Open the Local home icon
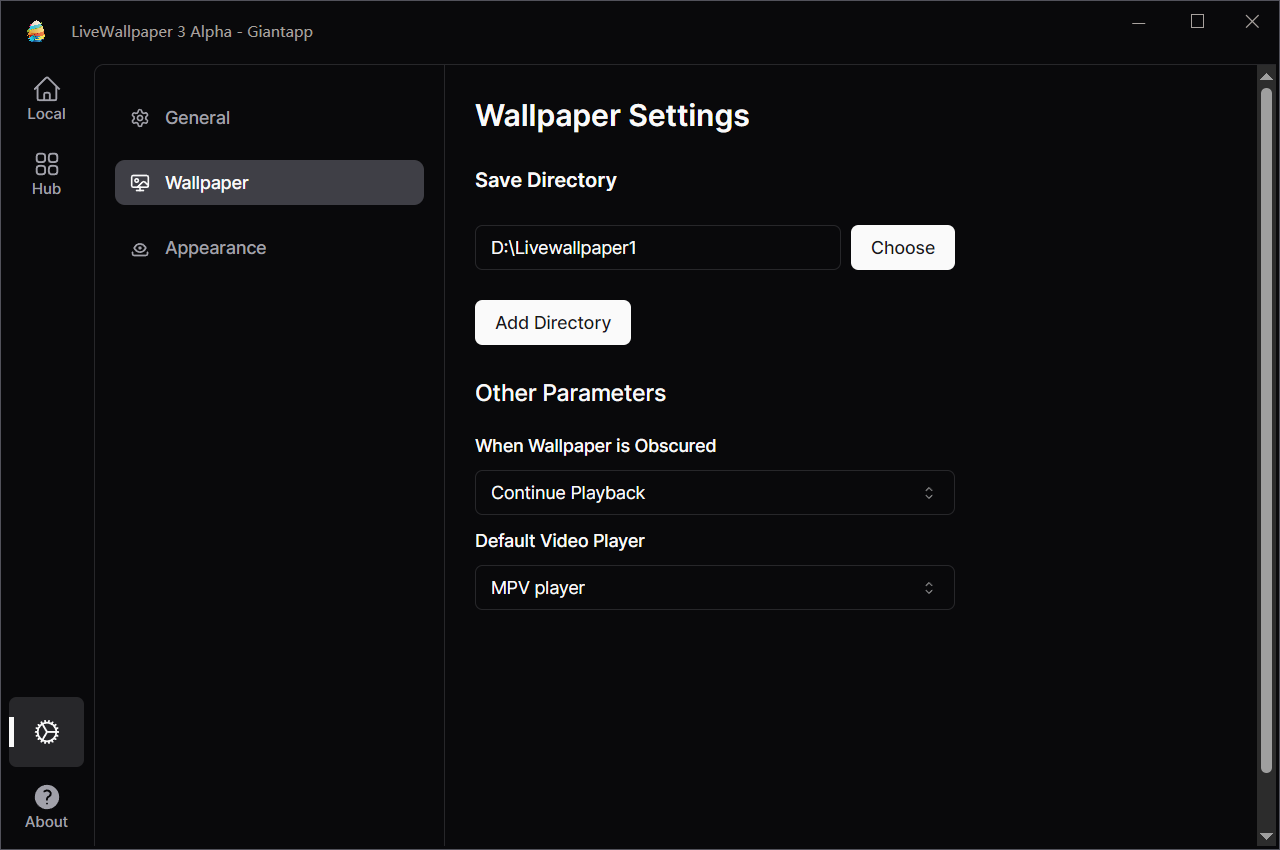 tap(46, 90)
